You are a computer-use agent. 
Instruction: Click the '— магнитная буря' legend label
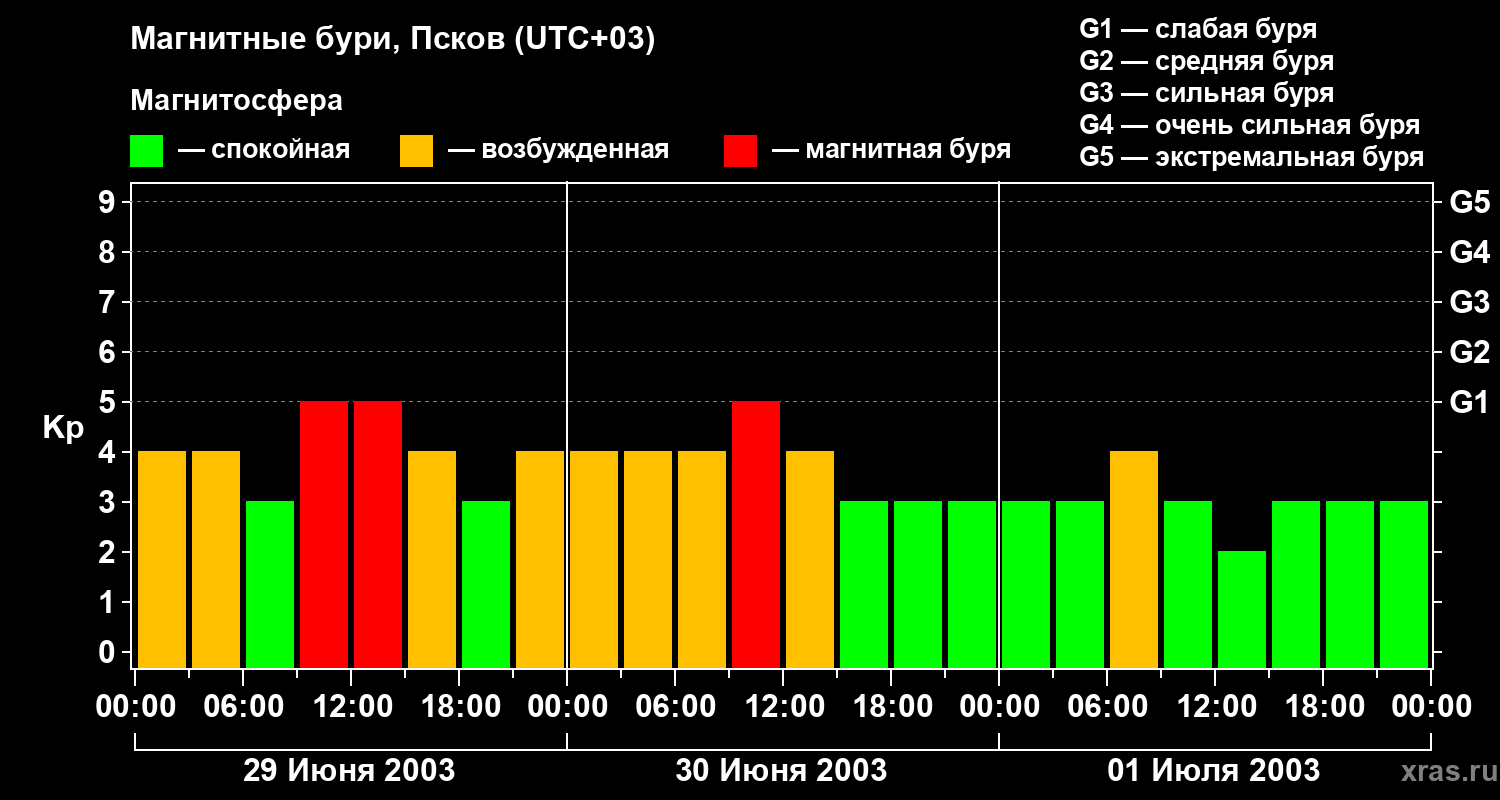(891, 151)
